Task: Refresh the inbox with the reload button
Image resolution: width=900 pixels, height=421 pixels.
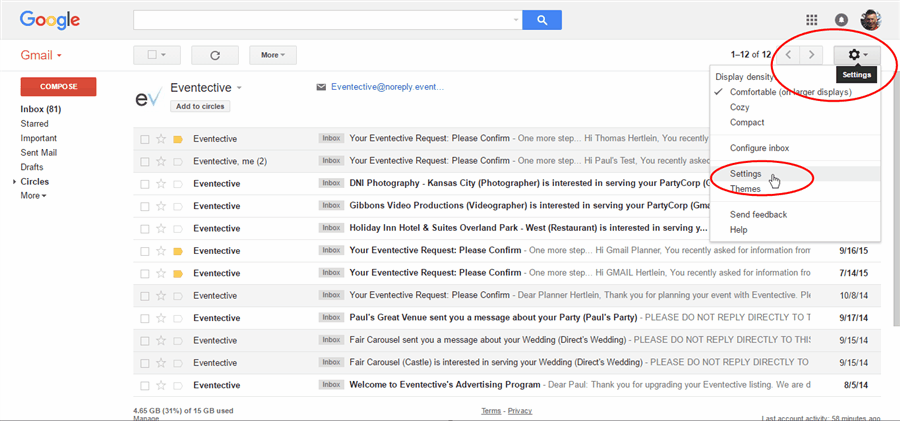Action: (215, 55)
